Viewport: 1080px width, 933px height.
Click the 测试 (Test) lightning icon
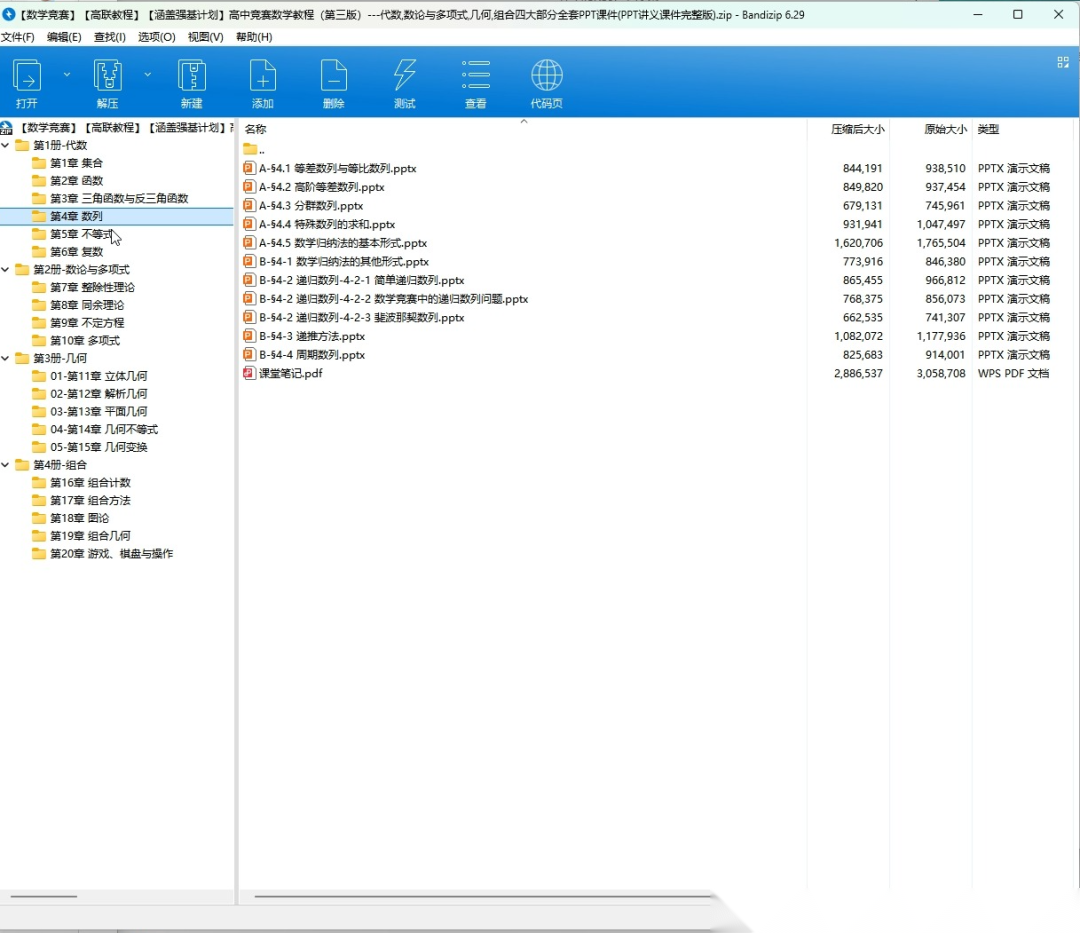[405, 77]
